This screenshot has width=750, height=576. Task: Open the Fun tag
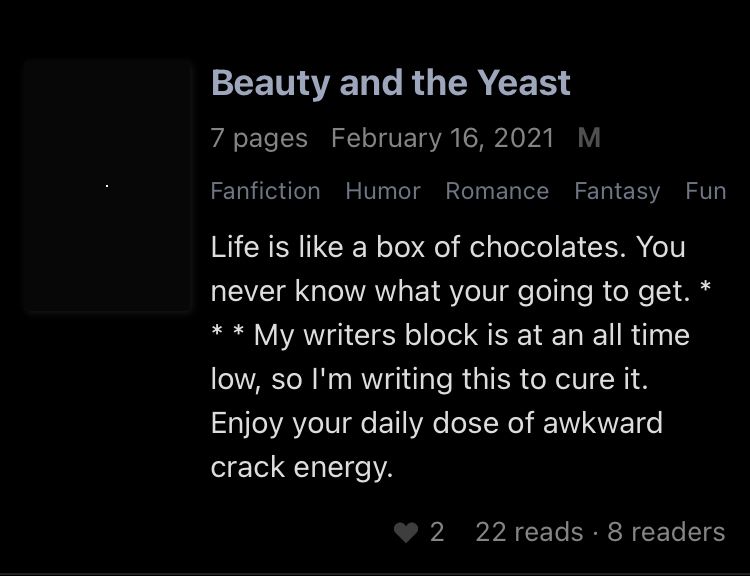click(x=706, y=191)
